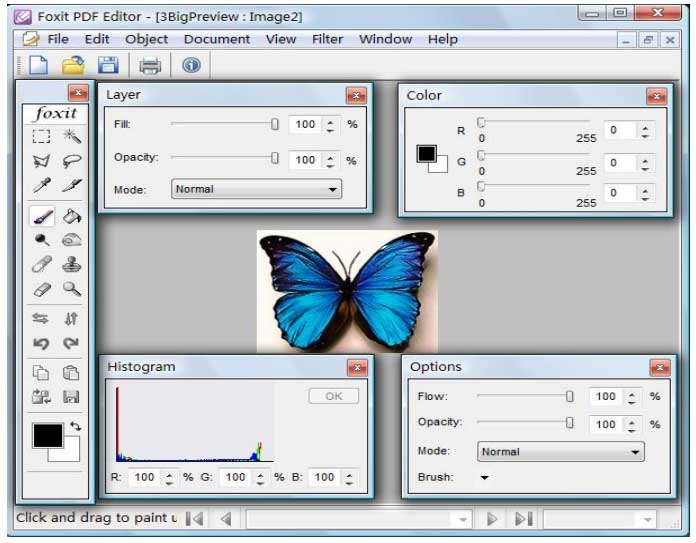Close the Histogram panel
The width and height of the screenshot is (696, 543).
coord(357,368)
